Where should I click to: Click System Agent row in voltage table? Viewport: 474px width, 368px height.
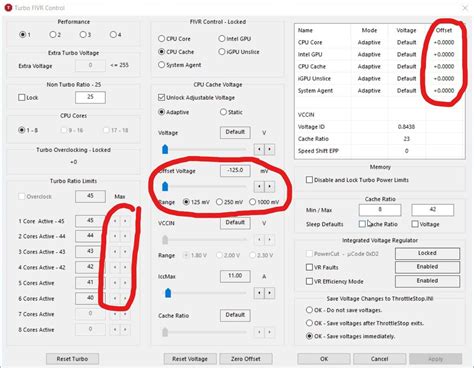(x=380, y=90)
